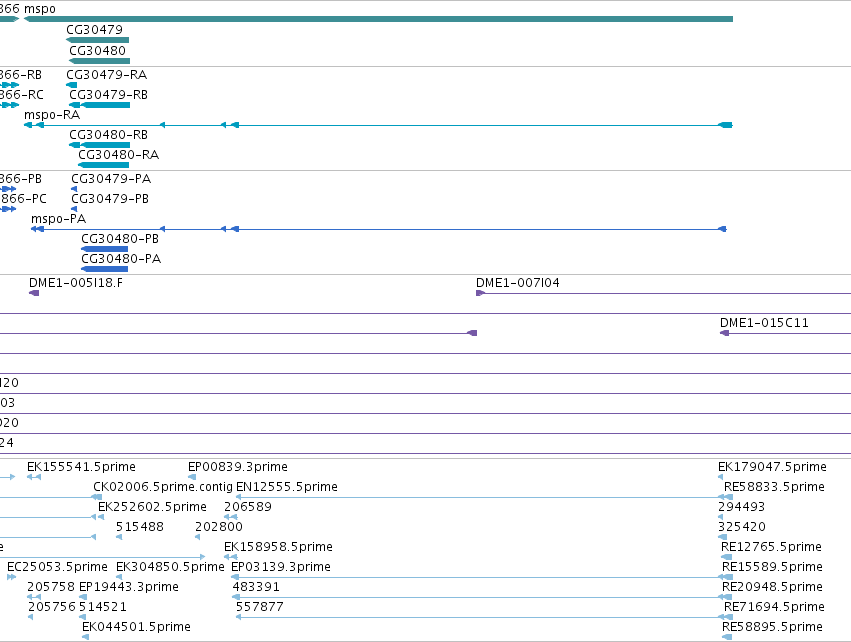Select the EK044501.5prime EST label
Screen dimensions: 851x642
coord(136,627)
